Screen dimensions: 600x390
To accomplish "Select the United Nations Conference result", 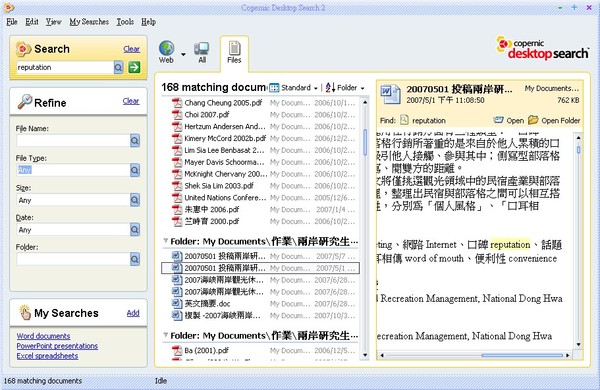I will (x=260, y=197).
